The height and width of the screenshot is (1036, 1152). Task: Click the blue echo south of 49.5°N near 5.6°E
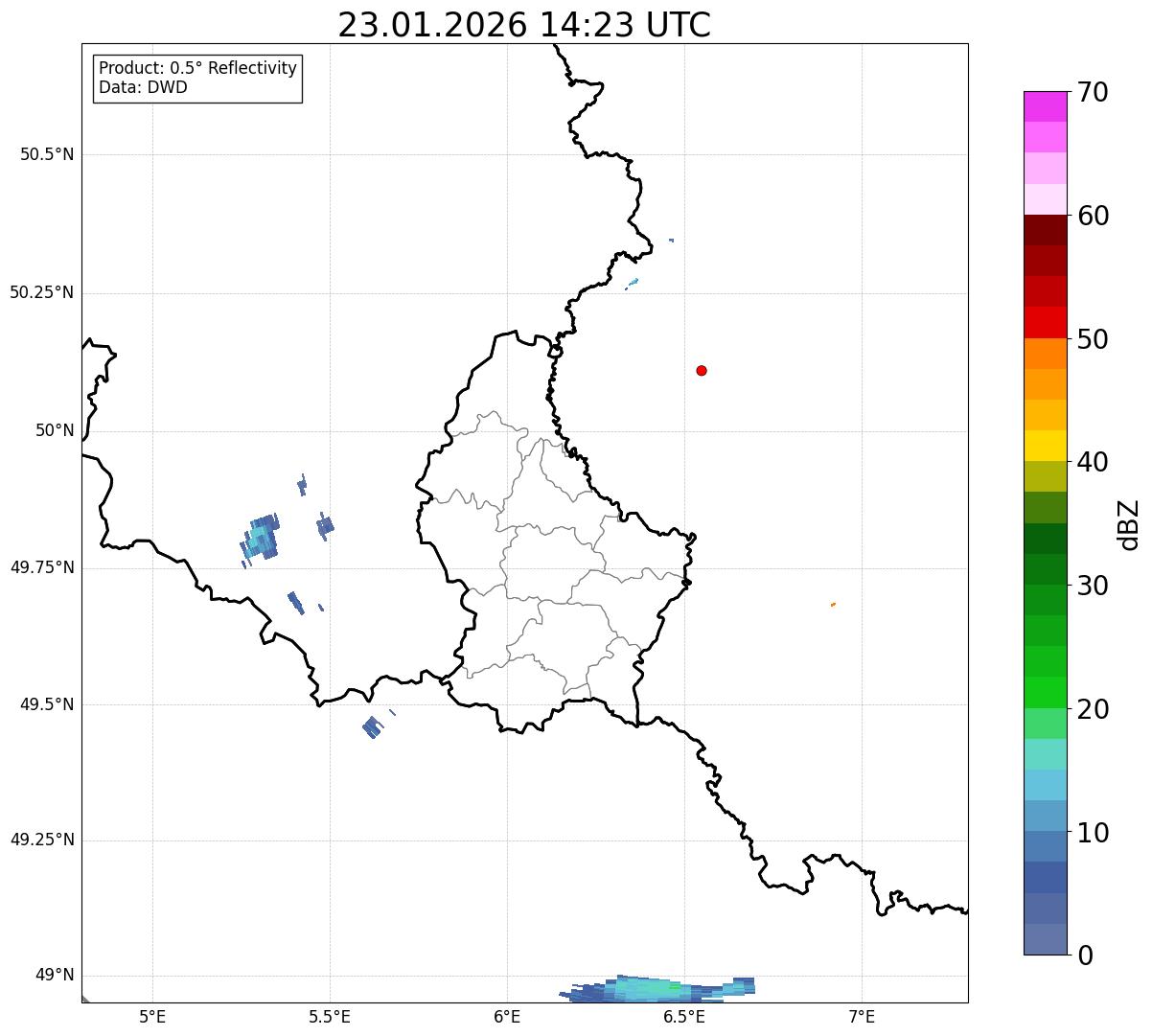(373, 727)
